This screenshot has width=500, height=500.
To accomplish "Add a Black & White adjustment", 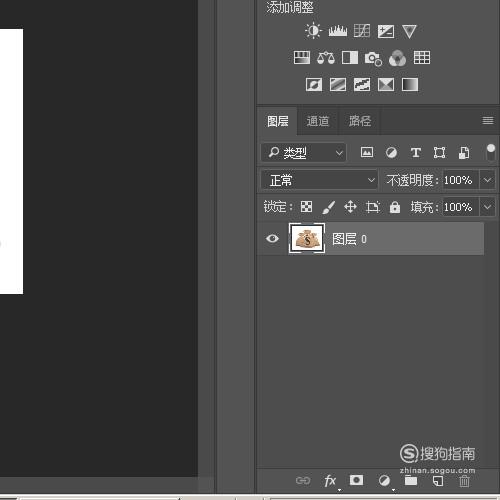I will click(350, 58).
